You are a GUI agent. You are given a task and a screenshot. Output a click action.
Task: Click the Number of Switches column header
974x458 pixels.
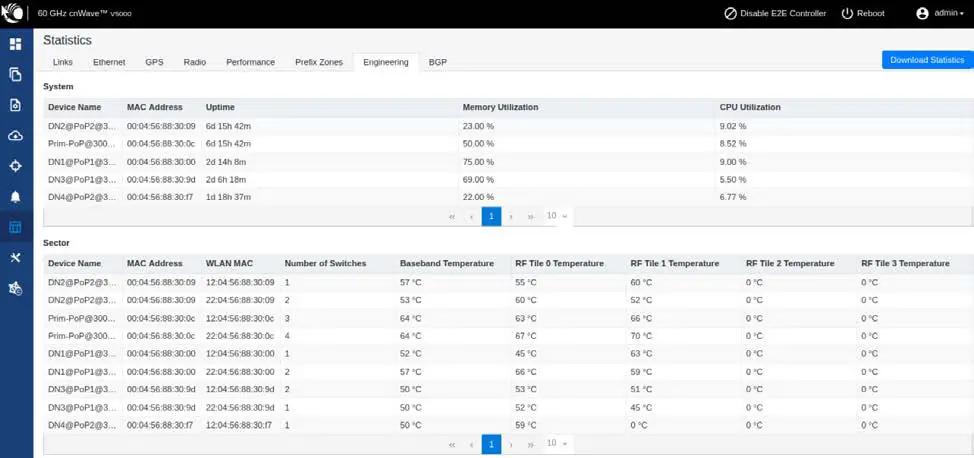325,263
